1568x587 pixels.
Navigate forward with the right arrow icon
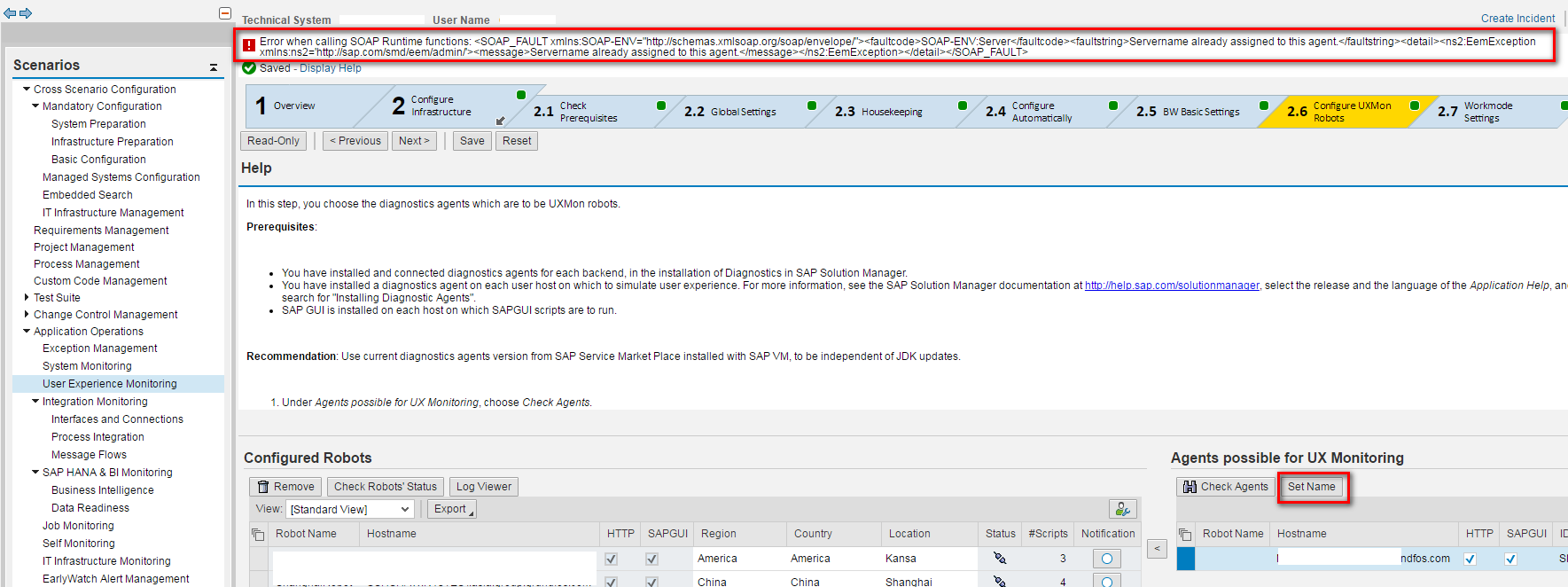click(26, 13)
